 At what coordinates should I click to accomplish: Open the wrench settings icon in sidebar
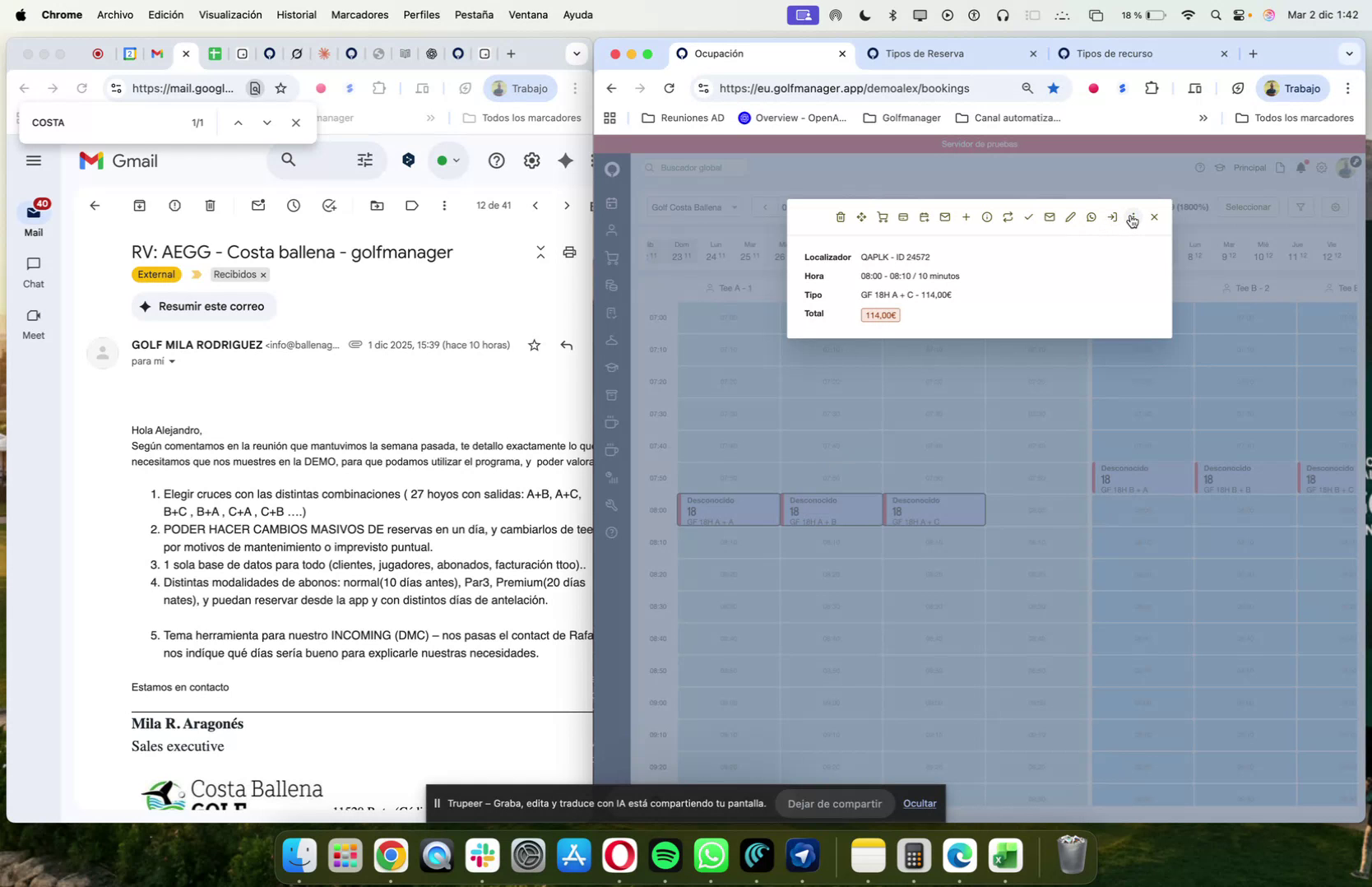[x=612, y=506]
